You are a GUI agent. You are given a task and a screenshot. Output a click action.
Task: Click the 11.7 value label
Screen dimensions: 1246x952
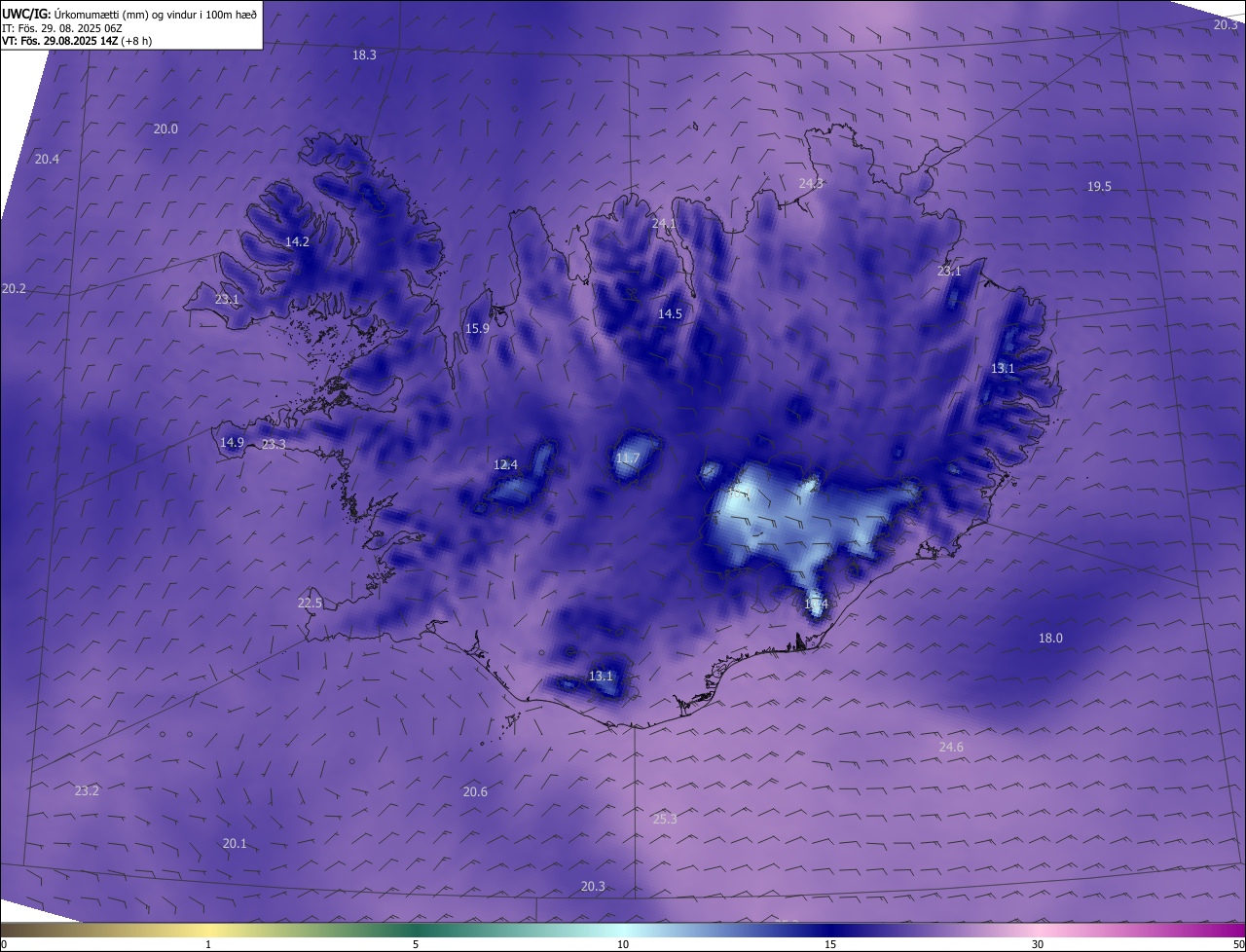[628, 459]
